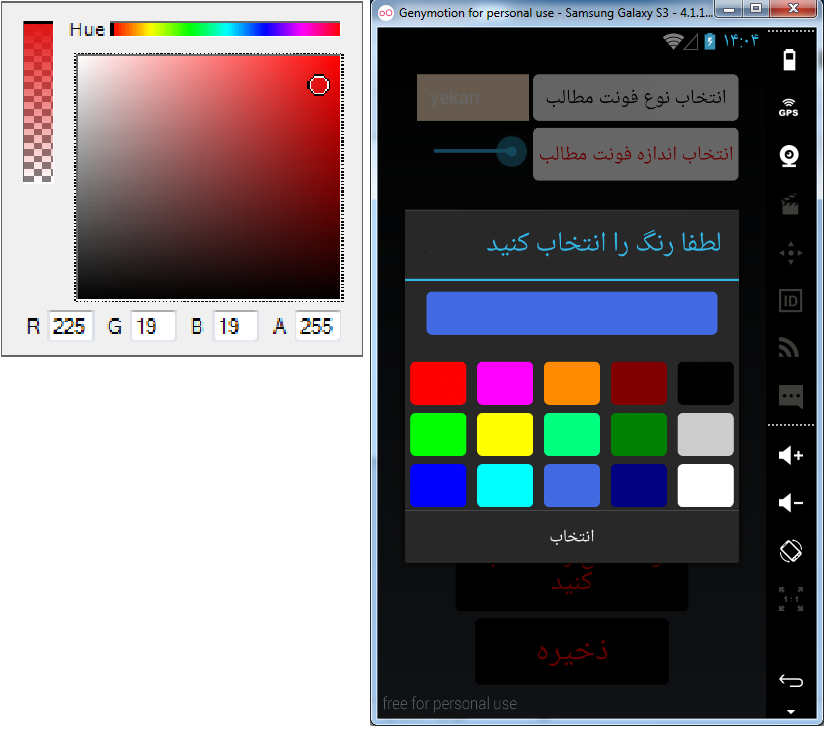Select the magenta color swatch
The height and width of the screenshot is (734, 828).
pos(505,384)
